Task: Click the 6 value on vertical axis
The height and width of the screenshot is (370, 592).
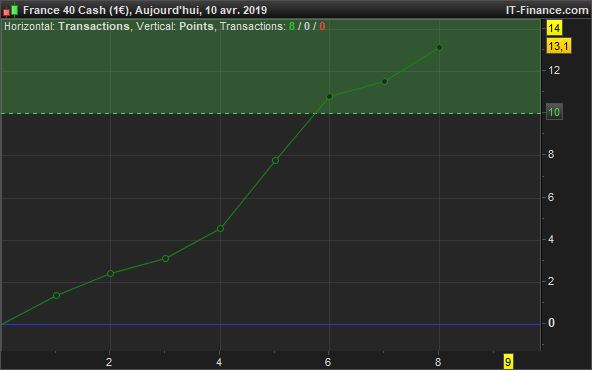Action: pos(551,197)
